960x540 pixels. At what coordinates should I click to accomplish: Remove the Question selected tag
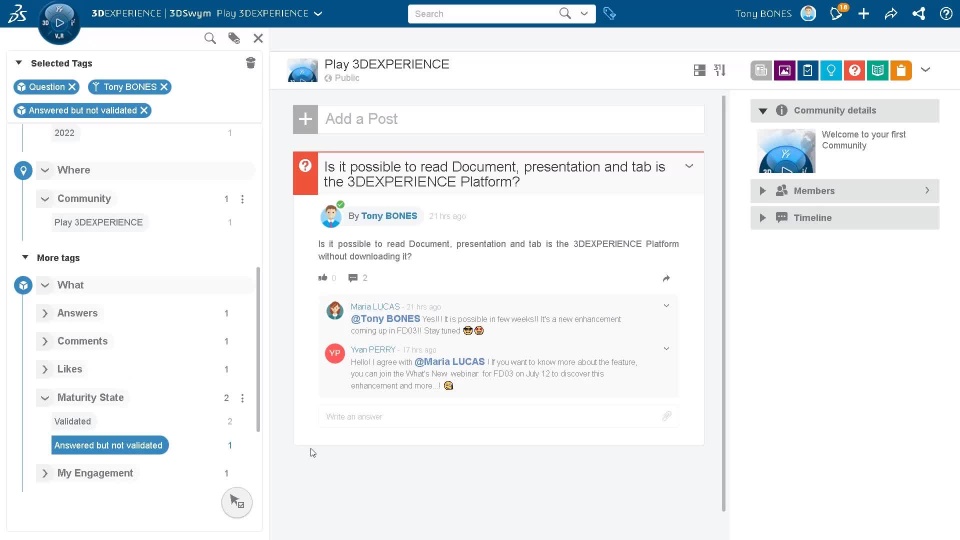click(x=72, y=87)
